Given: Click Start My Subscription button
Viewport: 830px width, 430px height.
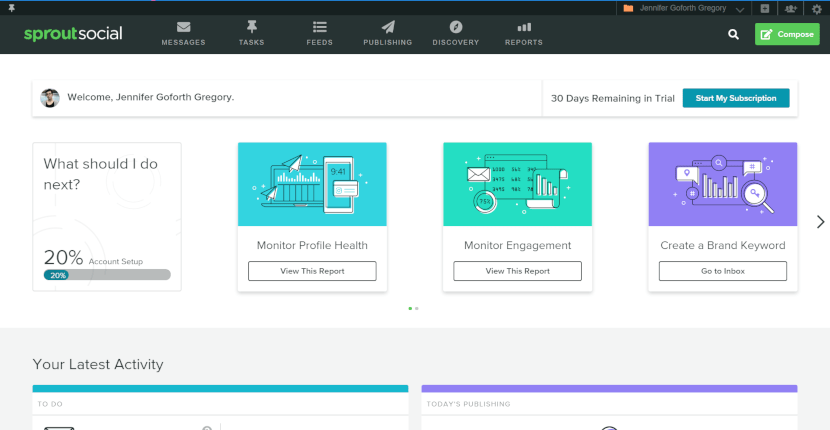Looking at the screenshot, I should click(x=736, y=98).
